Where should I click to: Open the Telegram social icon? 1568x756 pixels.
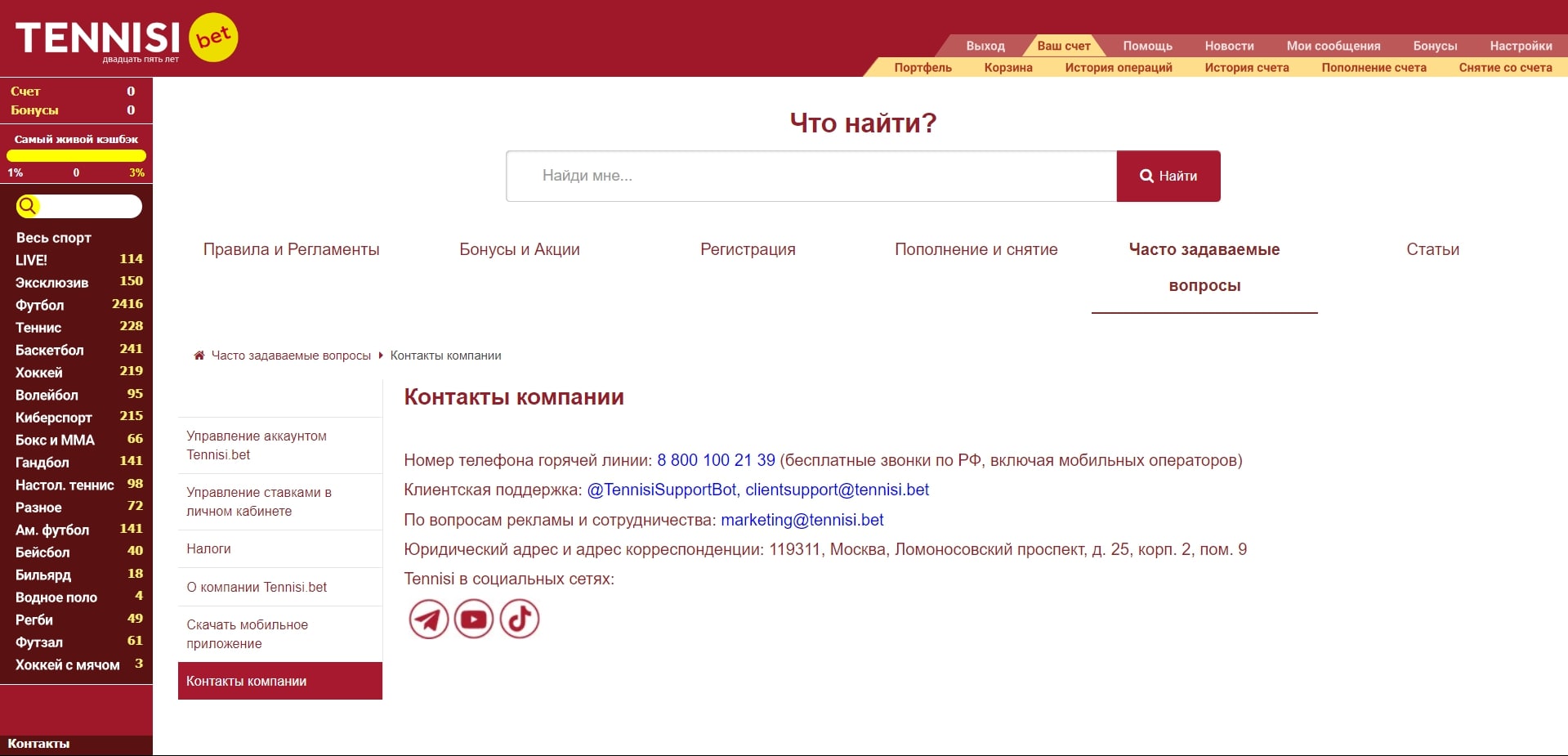pyautogui.click(x=429, y=619)
